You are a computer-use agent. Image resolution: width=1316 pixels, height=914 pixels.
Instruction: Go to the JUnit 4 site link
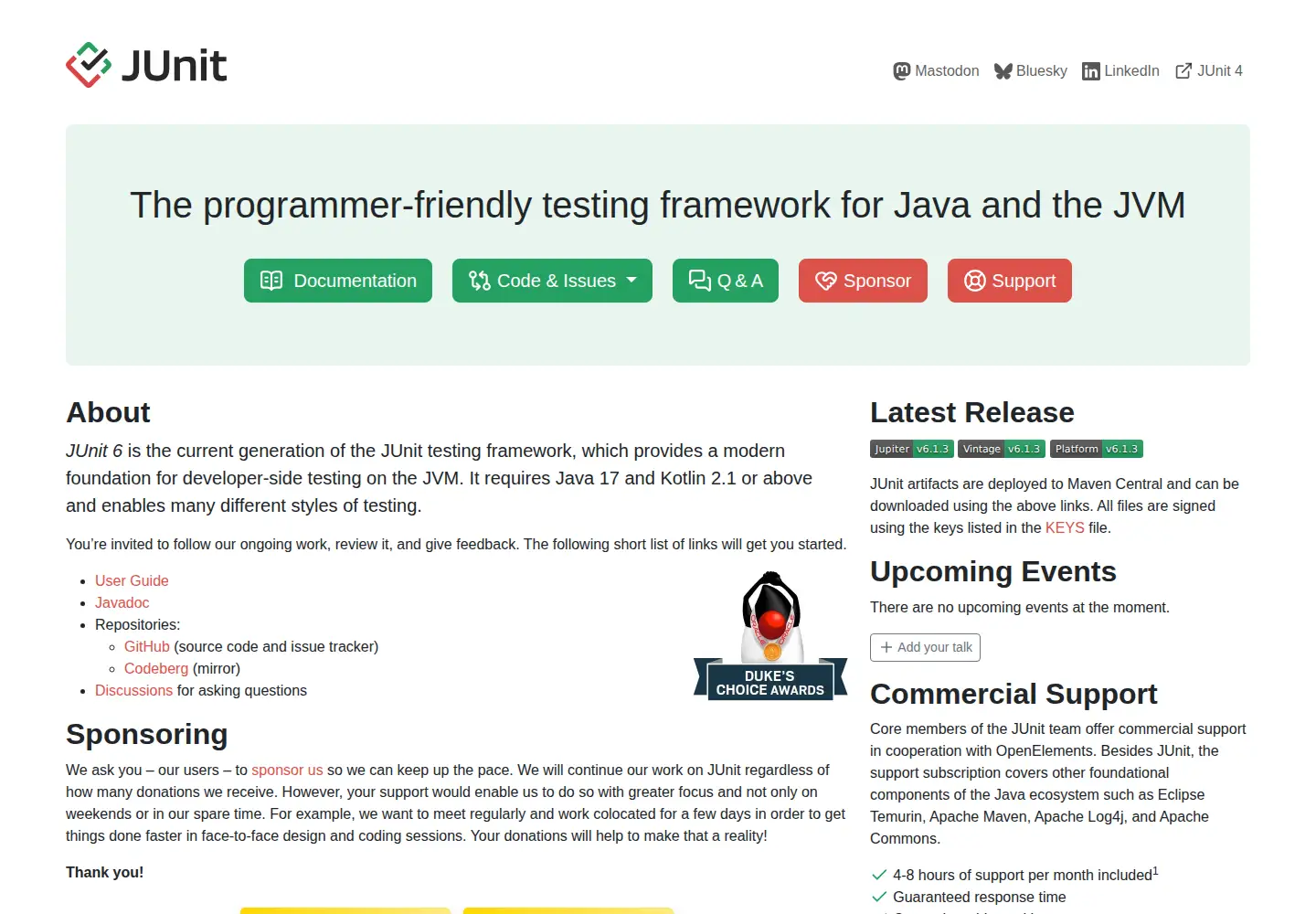coord(1220,71)
